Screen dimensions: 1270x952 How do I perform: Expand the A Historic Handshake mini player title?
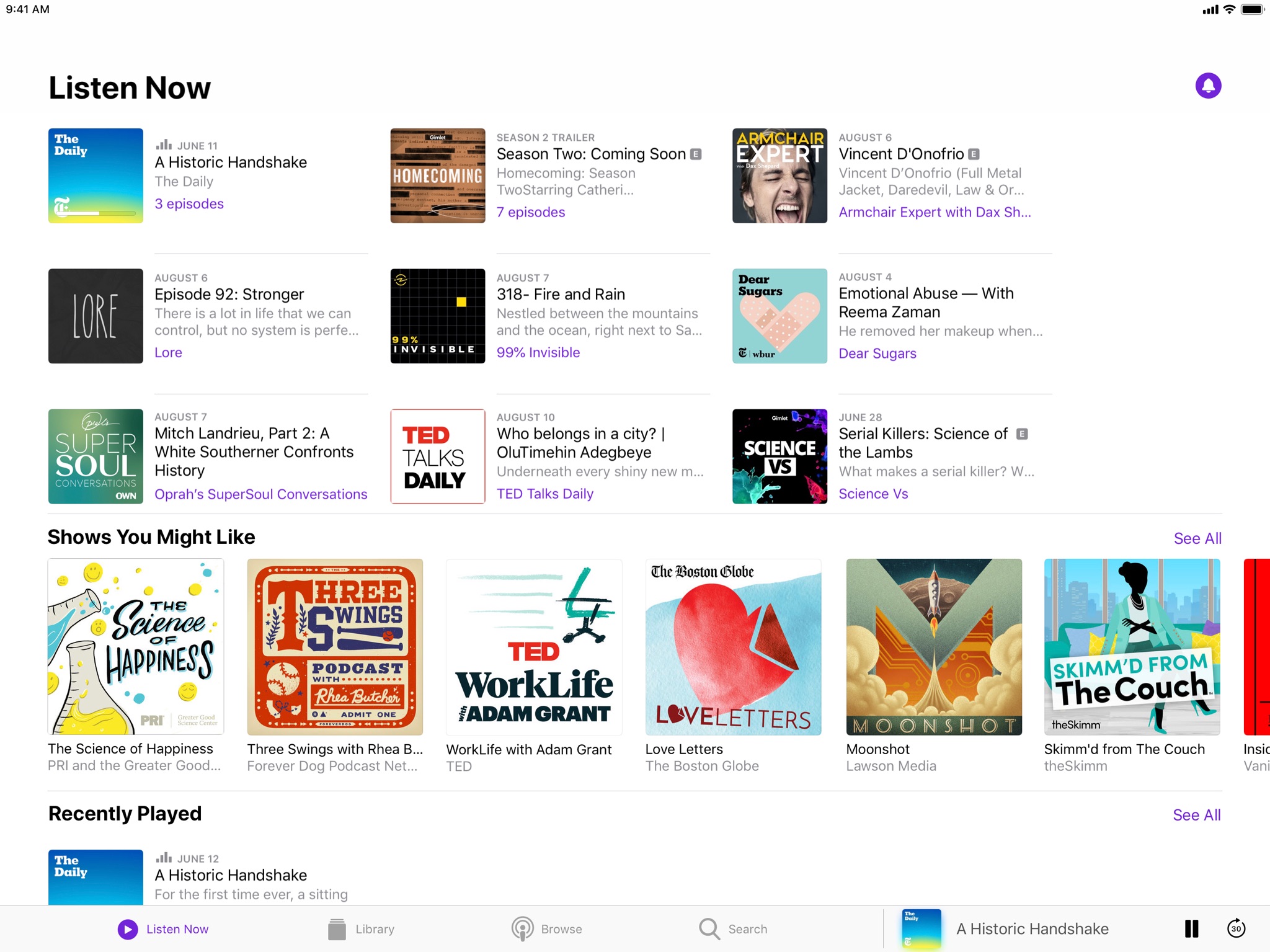point(1032,928)
